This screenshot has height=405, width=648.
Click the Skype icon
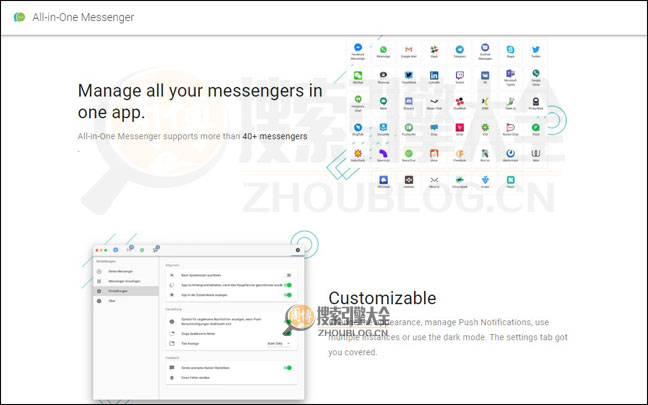(510, 50)
